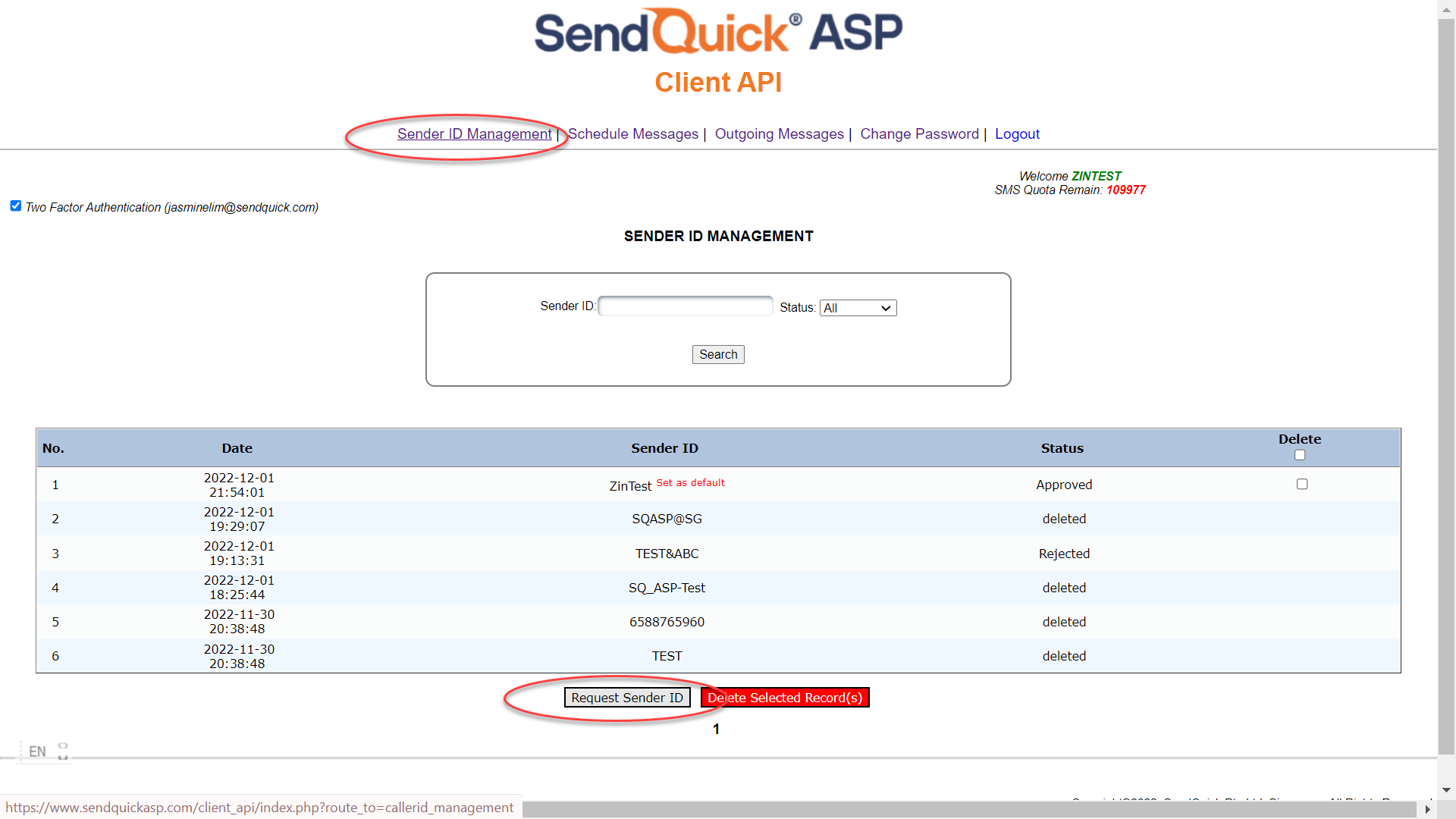
Task: Select the SQASP@SG sender ID cell
Action: click(x=667, y=519)
